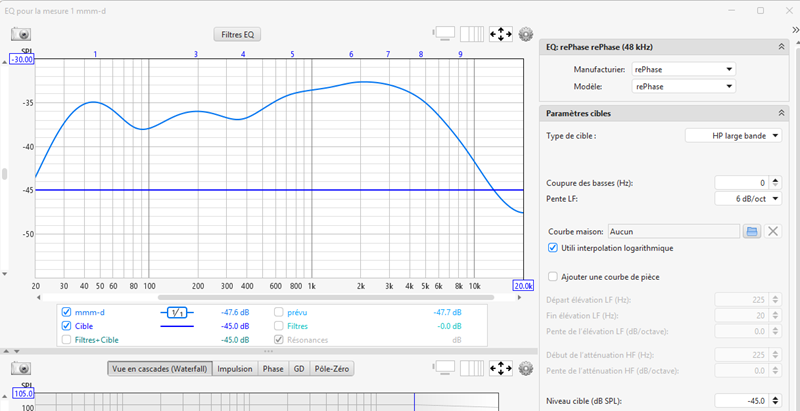Open the Manufacturier dropdown
The height and width of the screenshot is (411, 800).
[684, 69]
